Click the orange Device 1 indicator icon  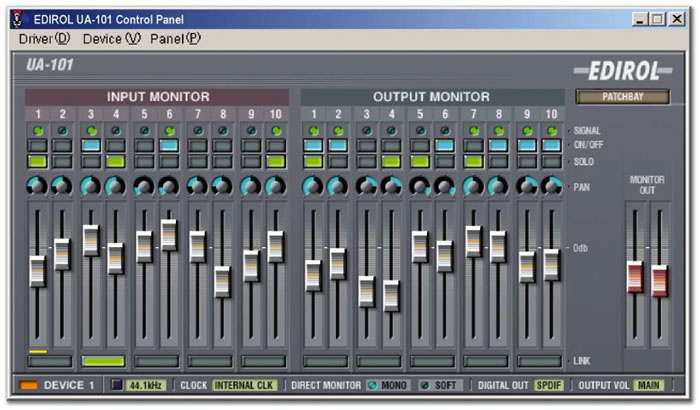coord(27,384)
